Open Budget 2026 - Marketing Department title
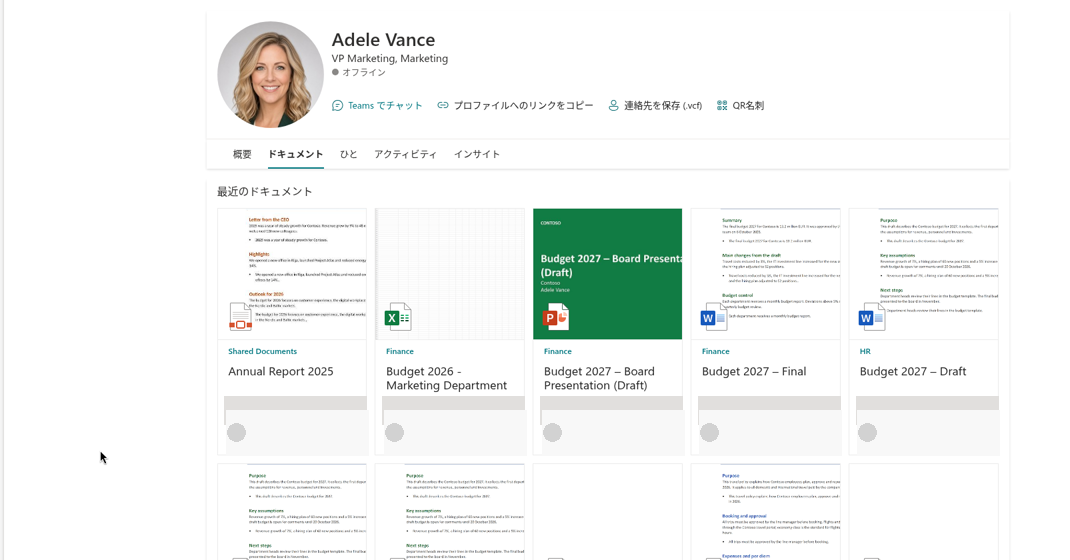The image size is (1070, 560). pyautogui.click(x=446, y=379)
